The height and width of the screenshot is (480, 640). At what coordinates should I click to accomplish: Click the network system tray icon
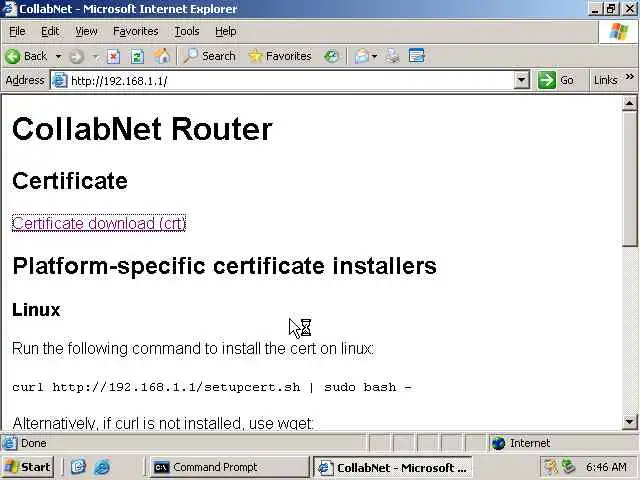pos(567,467)
